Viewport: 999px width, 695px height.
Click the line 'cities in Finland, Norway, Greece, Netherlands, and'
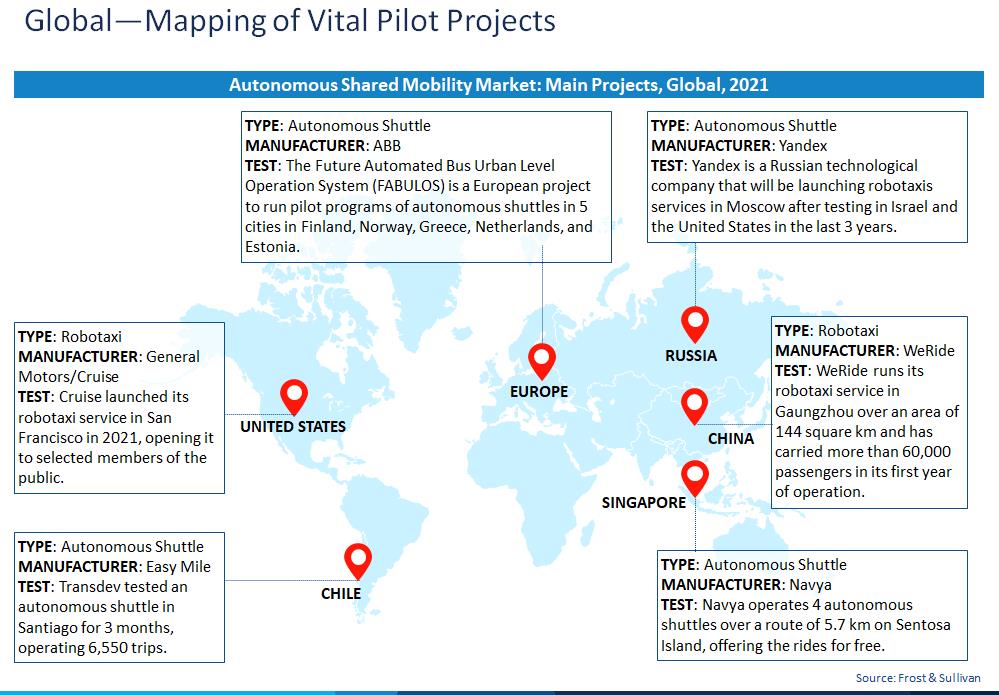pyautogui.click(x=419, y=227)
